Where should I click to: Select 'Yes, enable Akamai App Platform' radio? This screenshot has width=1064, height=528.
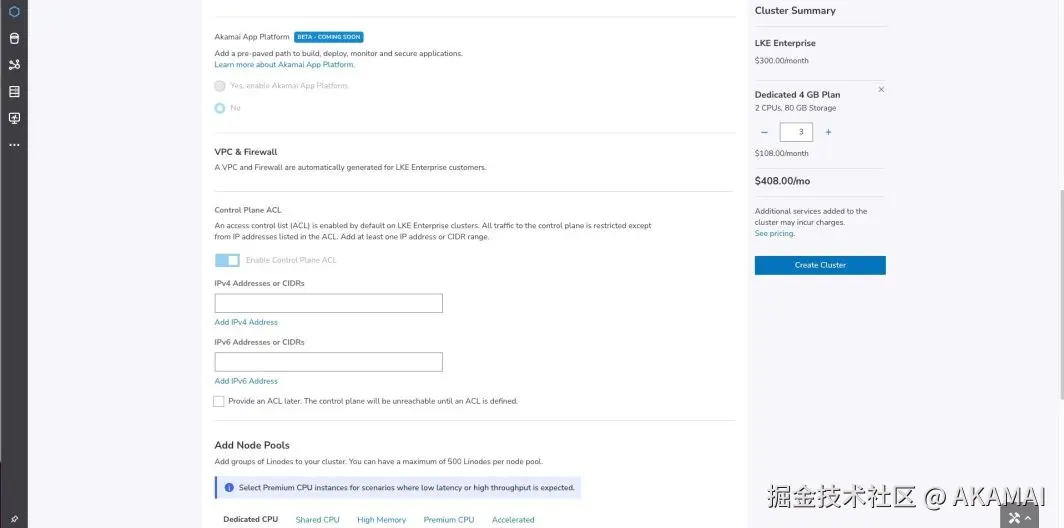[x=220, y=86]
